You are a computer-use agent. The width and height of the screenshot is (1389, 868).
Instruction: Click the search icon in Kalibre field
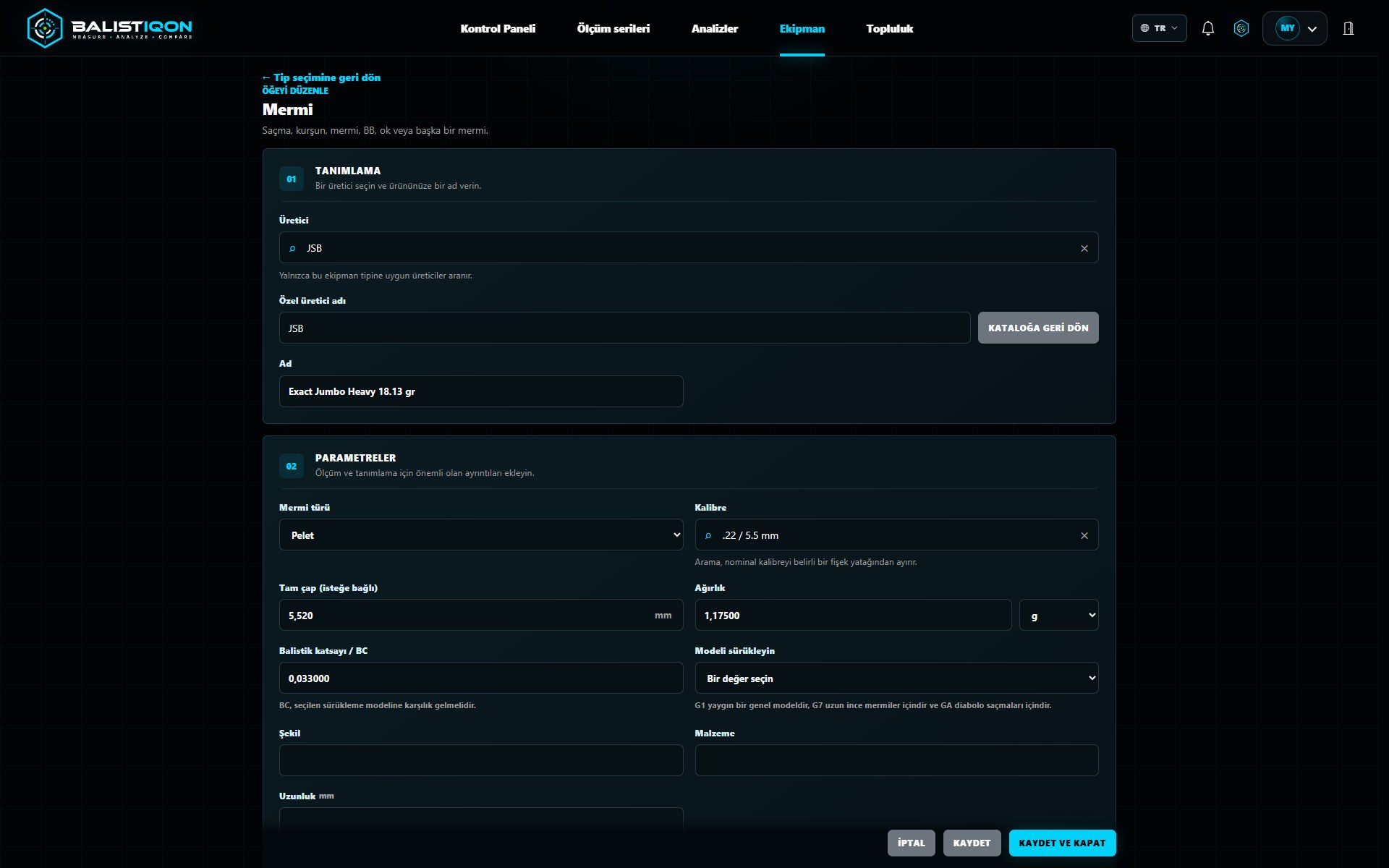(x=708, y=535)
